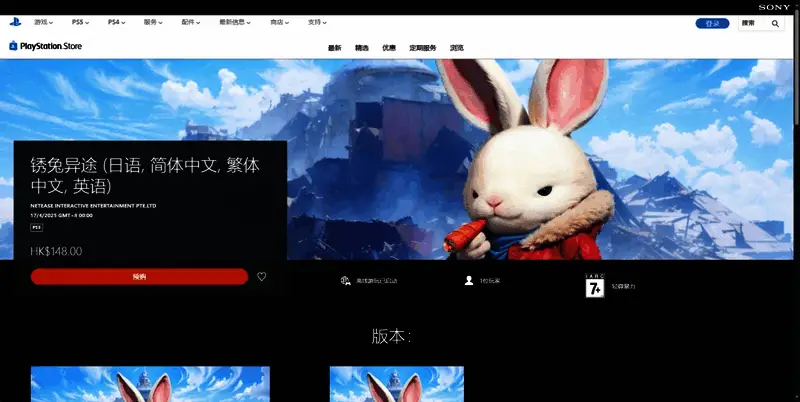Open the 支持 dropdown menu

(x=318, y=22)
